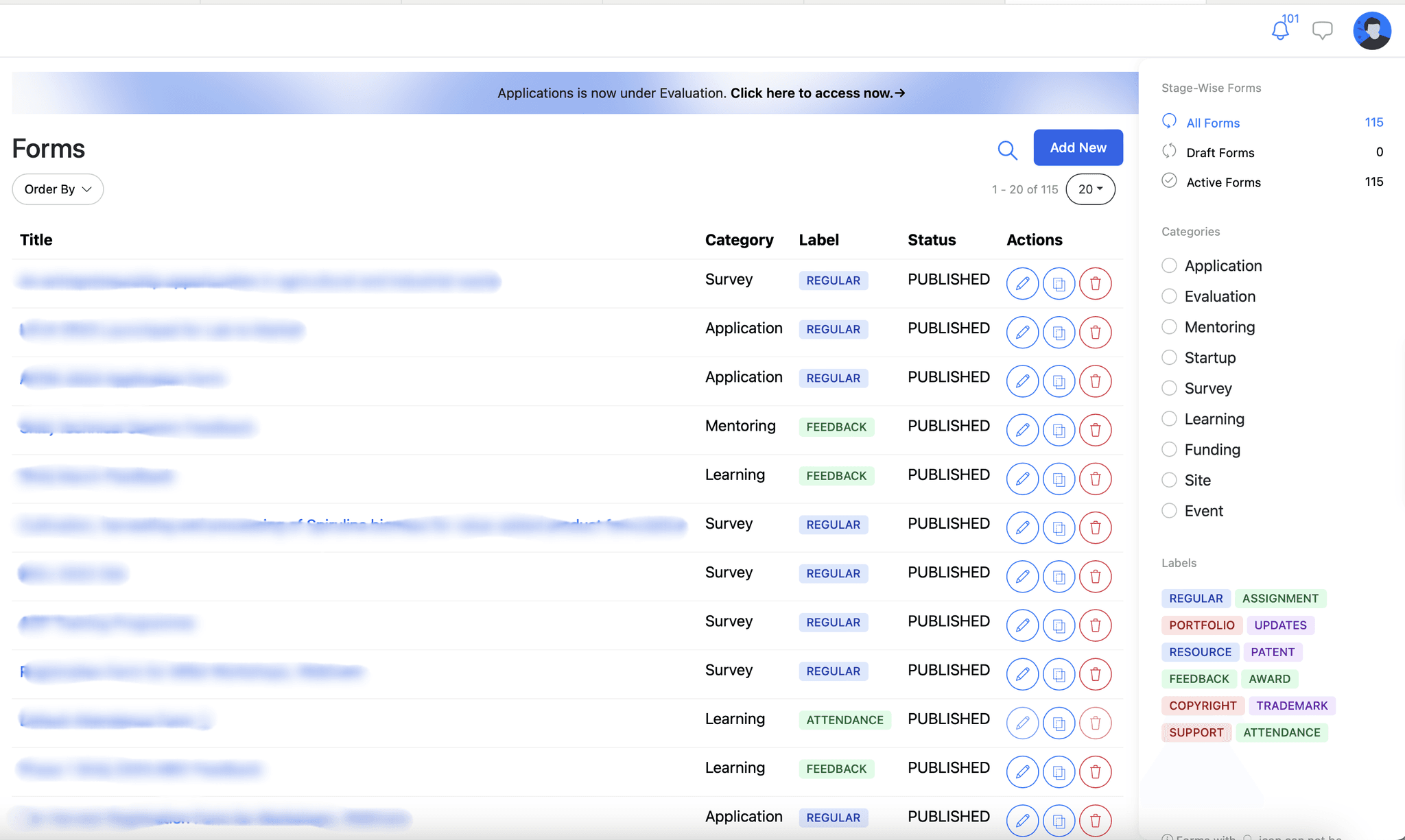Select the FEEDBACK label filter
1405x840 pixels.
tap(1199, 678)
